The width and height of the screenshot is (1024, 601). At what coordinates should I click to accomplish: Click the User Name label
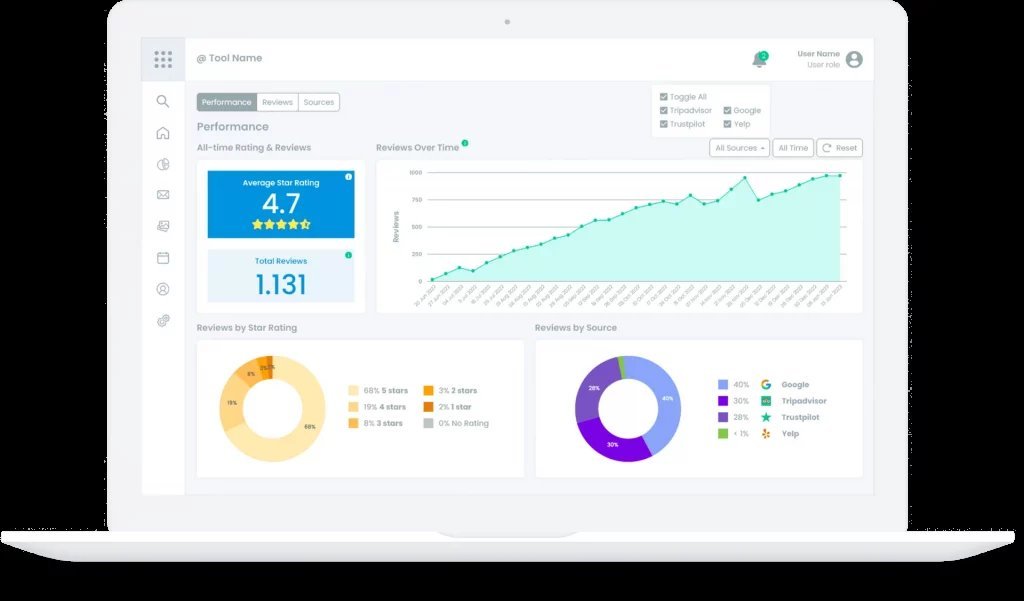click(x=818, y=54)
